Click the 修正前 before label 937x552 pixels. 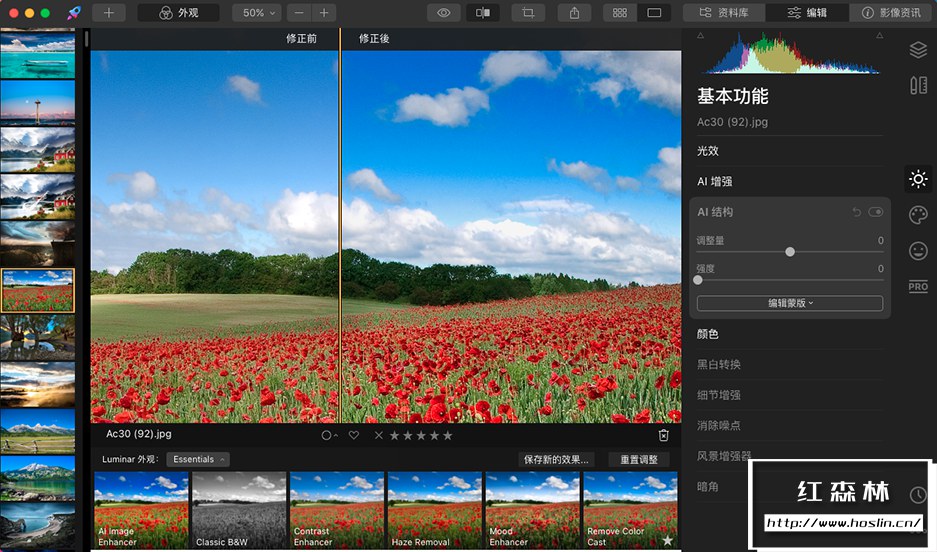tap(301, 39)
